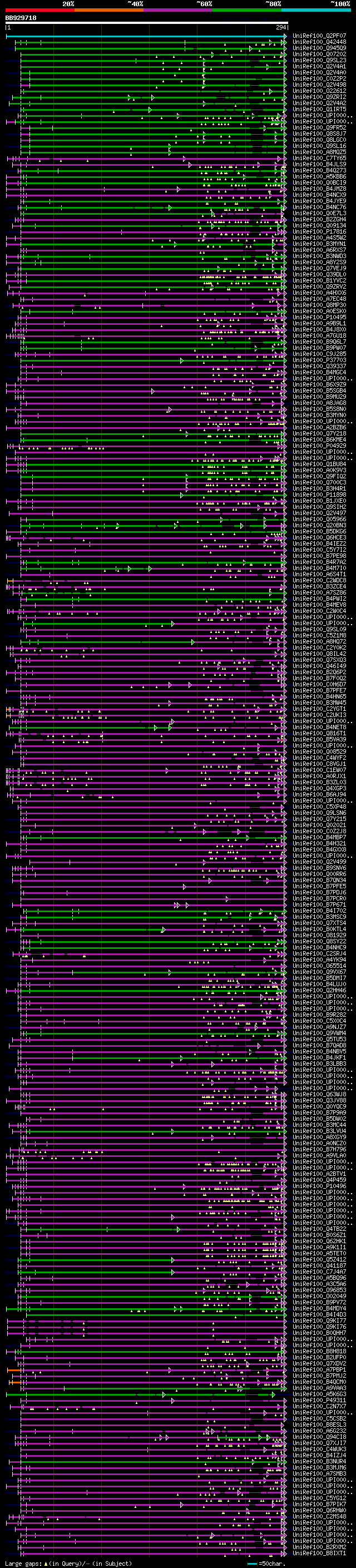
Task: Click entry UniRef100_B4I7O2
Action: pos(319,911)
